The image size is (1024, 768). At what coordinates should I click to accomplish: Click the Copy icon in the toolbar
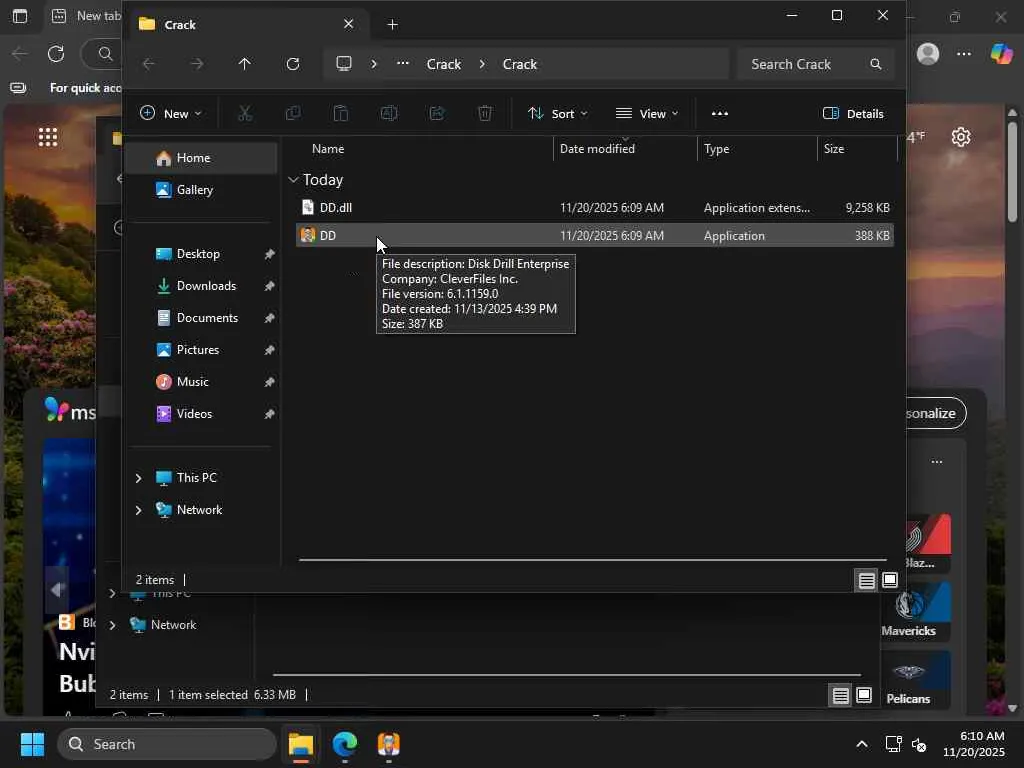[x=293, y=114]
